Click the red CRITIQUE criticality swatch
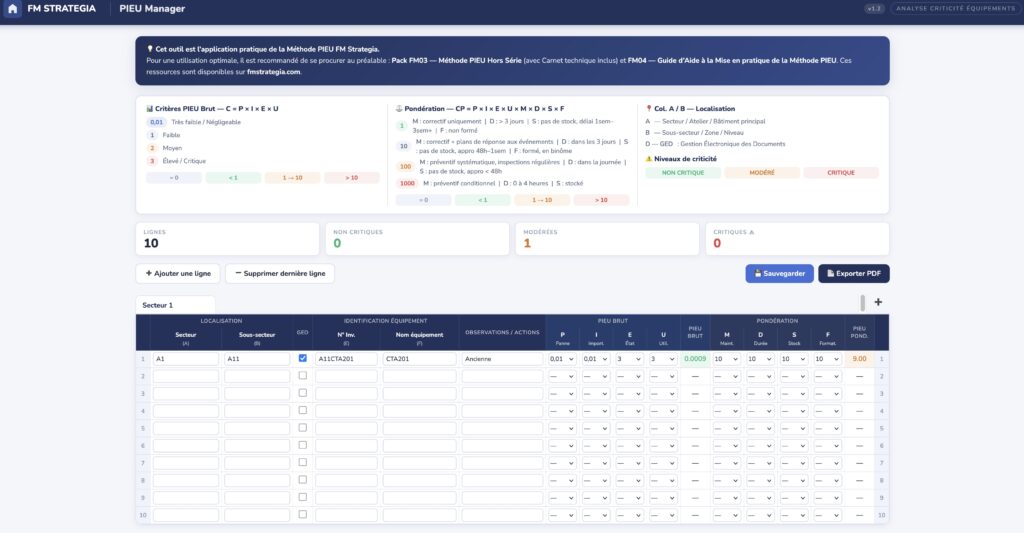 840,173
